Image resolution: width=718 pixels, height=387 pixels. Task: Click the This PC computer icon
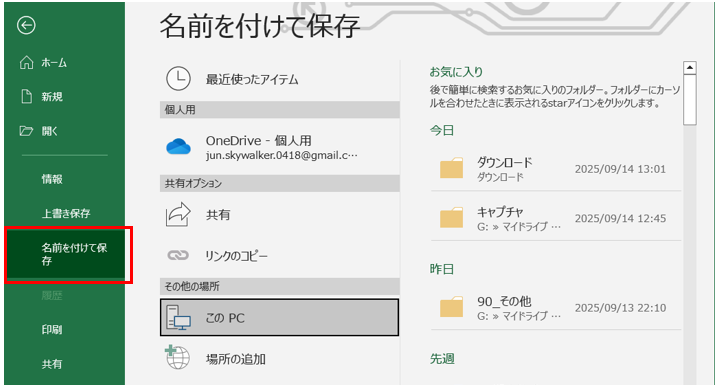tap(178, 317)
